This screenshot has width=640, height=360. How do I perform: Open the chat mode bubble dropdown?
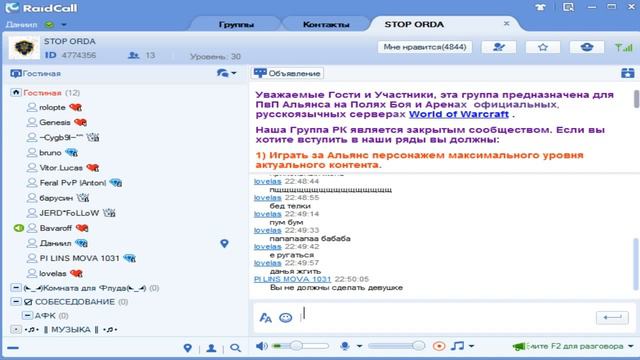pos(226,73)
